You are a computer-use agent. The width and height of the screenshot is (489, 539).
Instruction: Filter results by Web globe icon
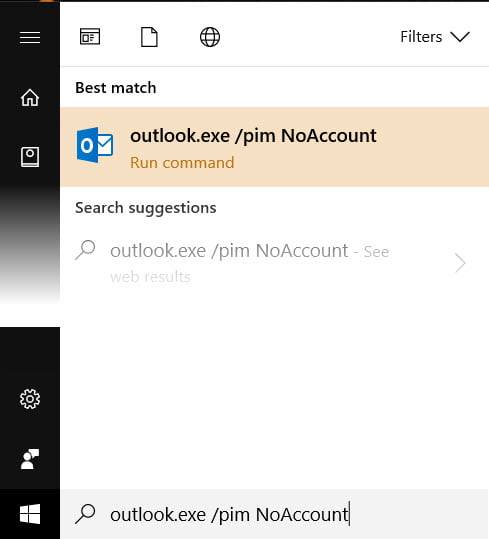click(210, 37)
